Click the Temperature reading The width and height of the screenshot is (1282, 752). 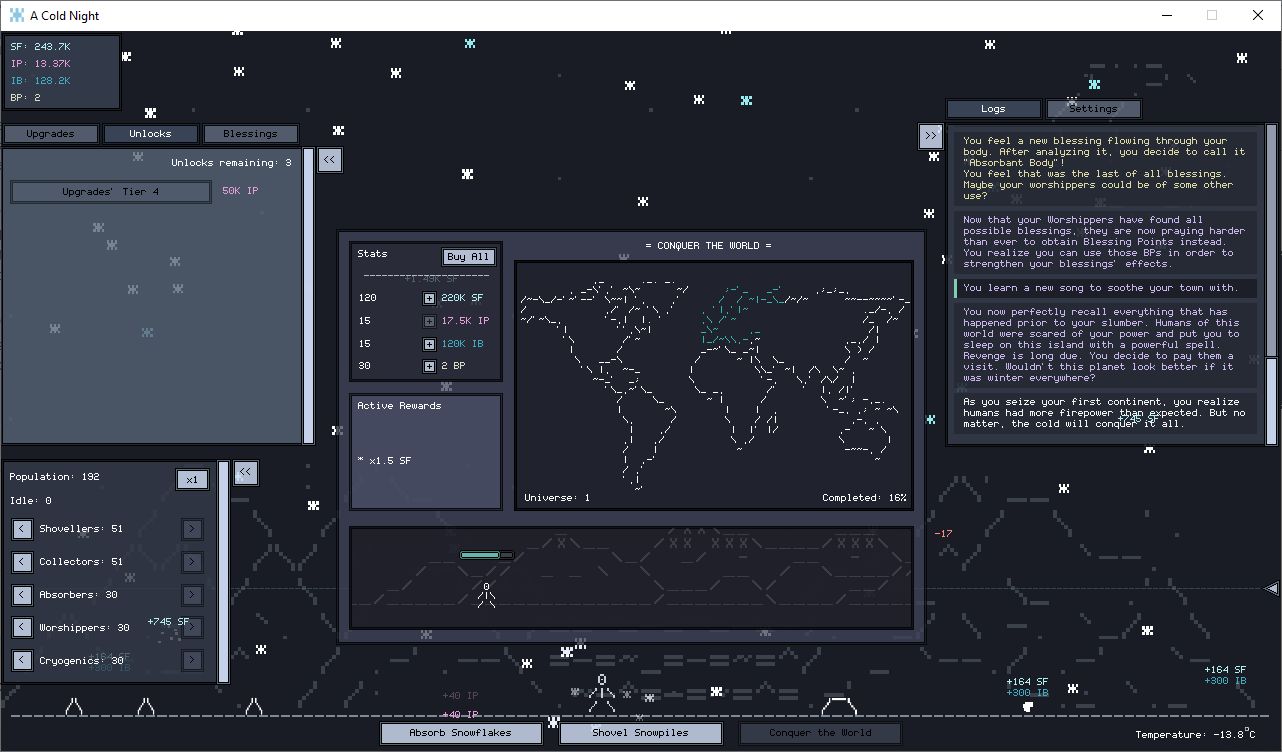click(1195, 734)
